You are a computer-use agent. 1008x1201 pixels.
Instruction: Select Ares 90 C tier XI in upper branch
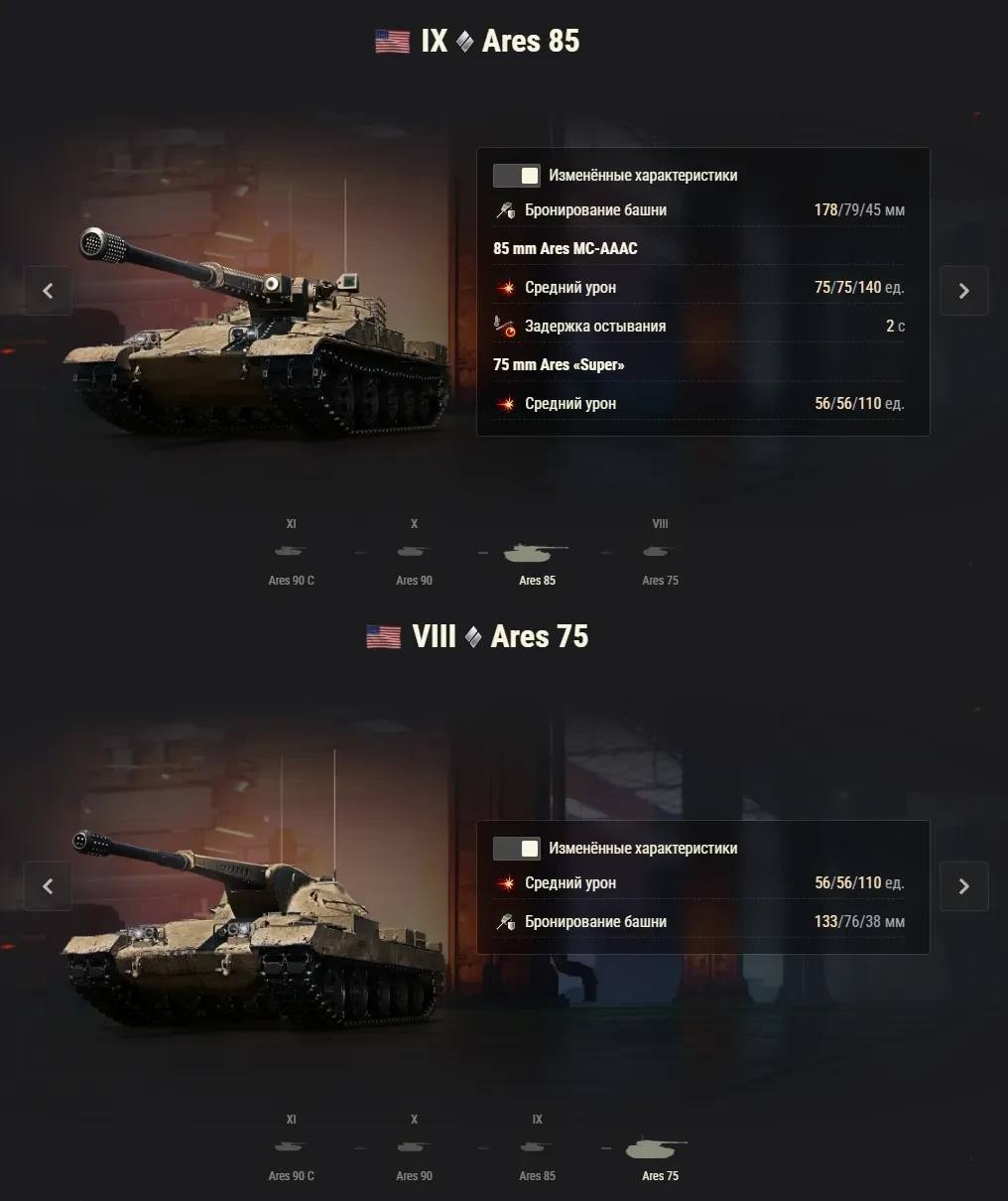point(291,553)
